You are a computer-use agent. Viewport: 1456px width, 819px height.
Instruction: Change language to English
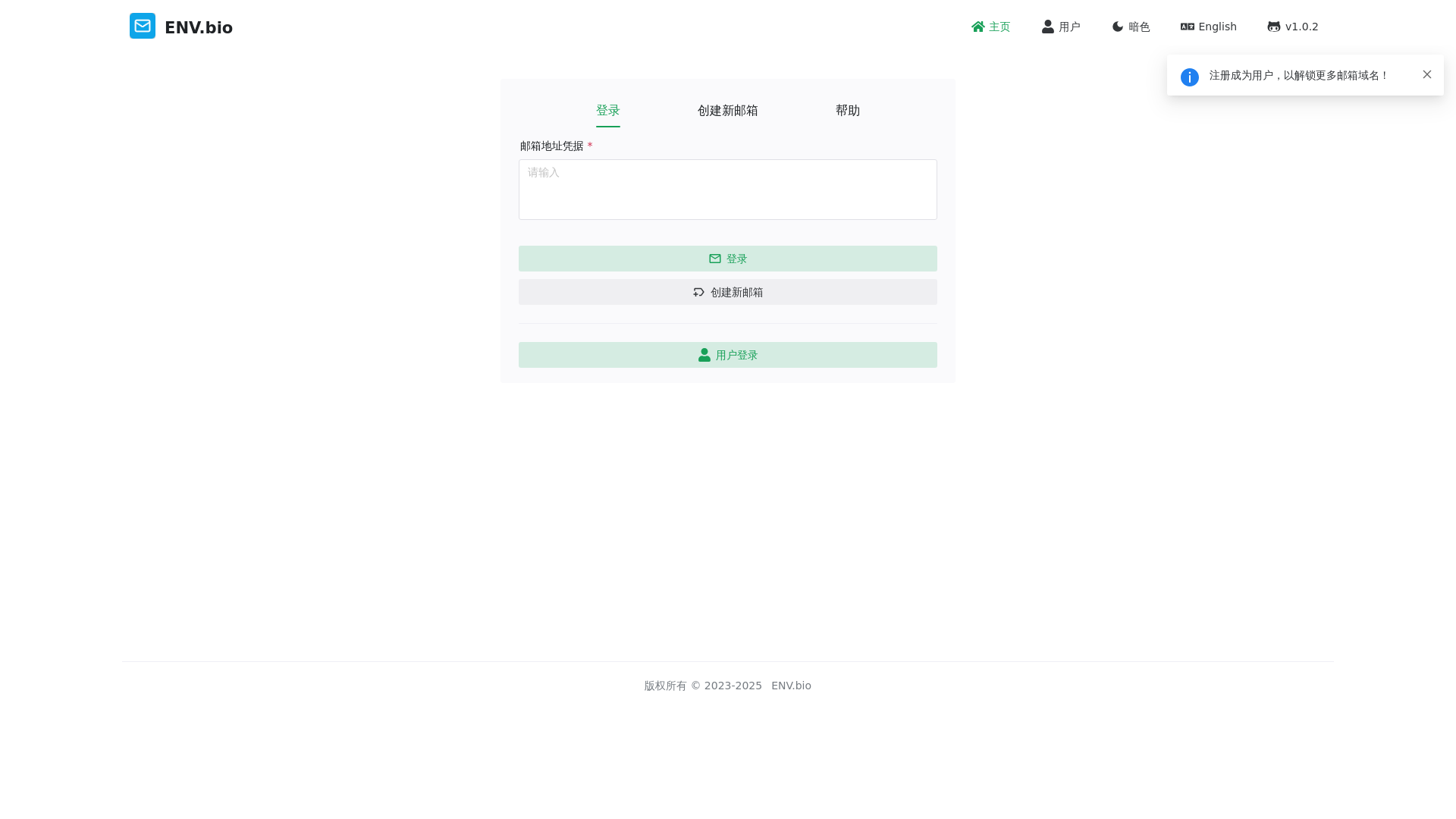coord(1209,27)
